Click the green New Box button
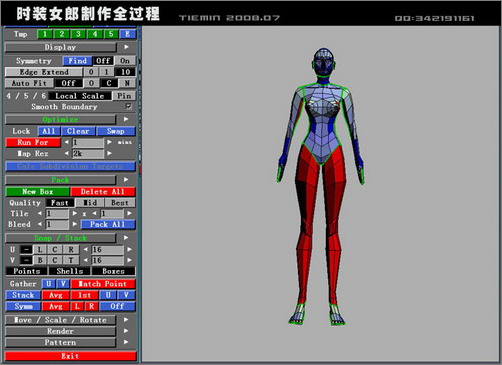 pos(38,192)
